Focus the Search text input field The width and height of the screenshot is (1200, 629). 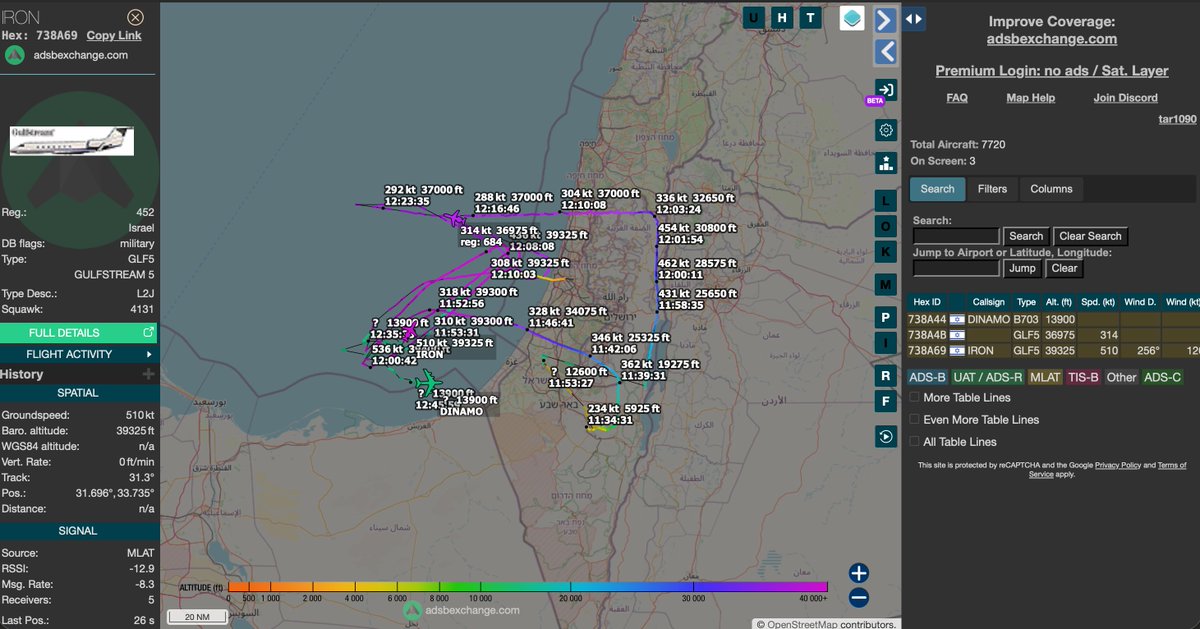click(x=956, y=236)
